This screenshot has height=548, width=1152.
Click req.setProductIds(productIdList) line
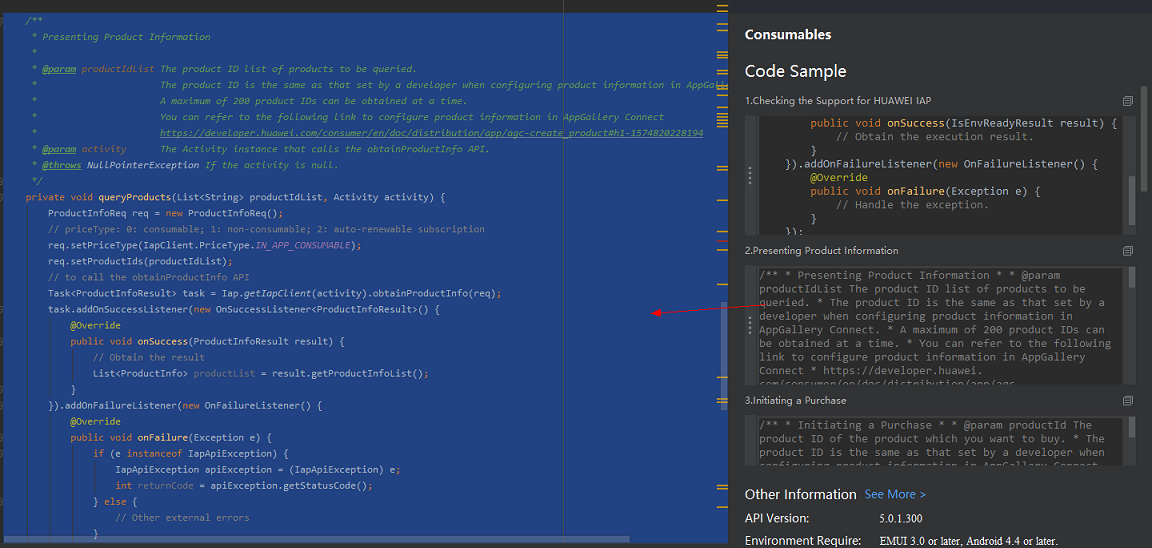point(140,262)
